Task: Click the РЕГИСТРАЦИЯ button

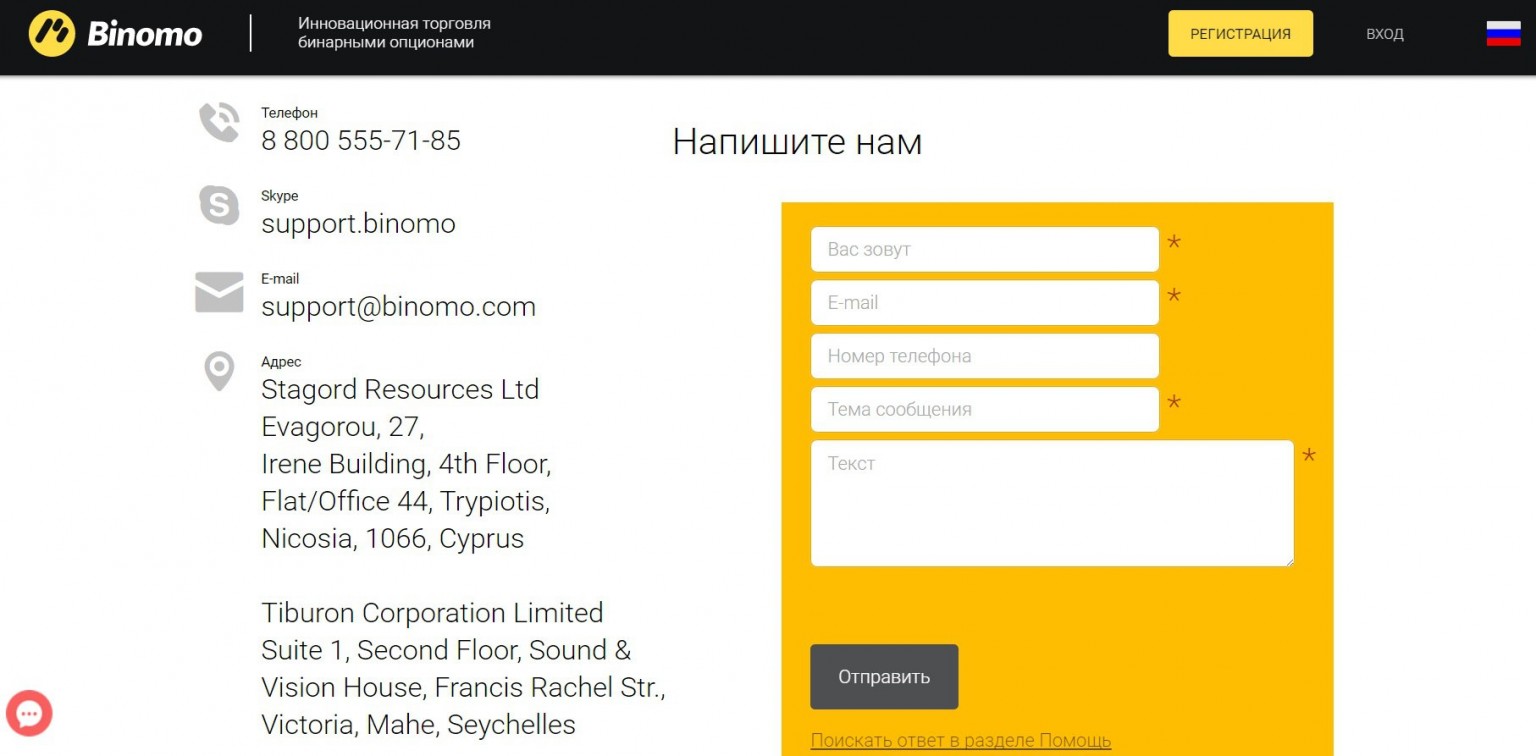Action: [x=1240, y=34]
